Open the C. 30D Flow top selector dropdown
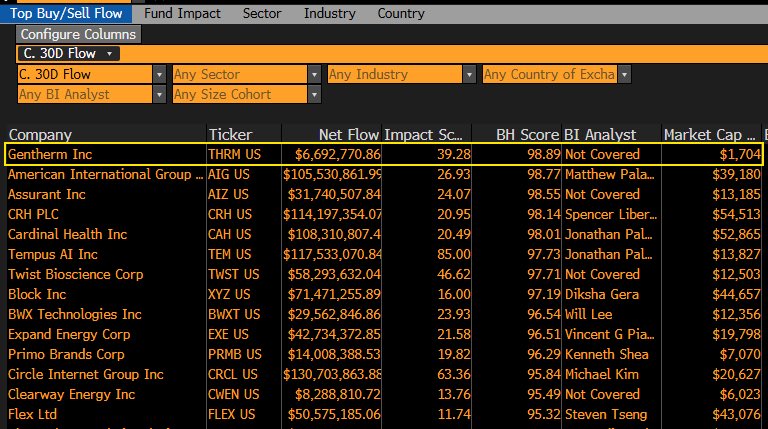The image size is (768, 429). click(x=68, y=53)
